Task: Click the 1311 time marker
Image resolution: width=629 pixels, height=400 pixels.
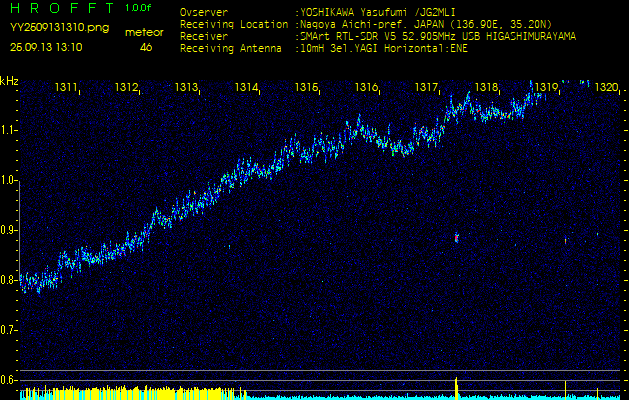Action: pos(67,88)
